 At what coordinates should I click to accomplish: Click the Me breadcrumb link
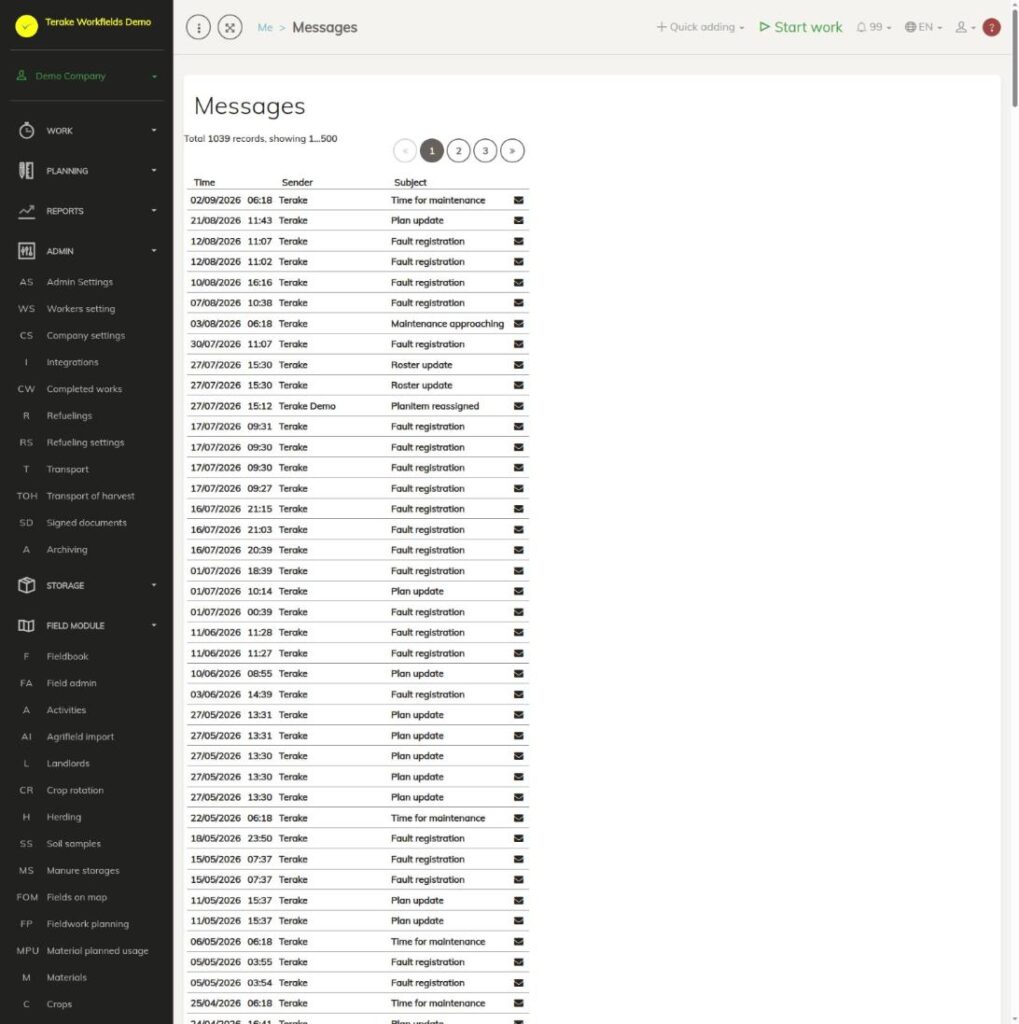pos(265,27)
